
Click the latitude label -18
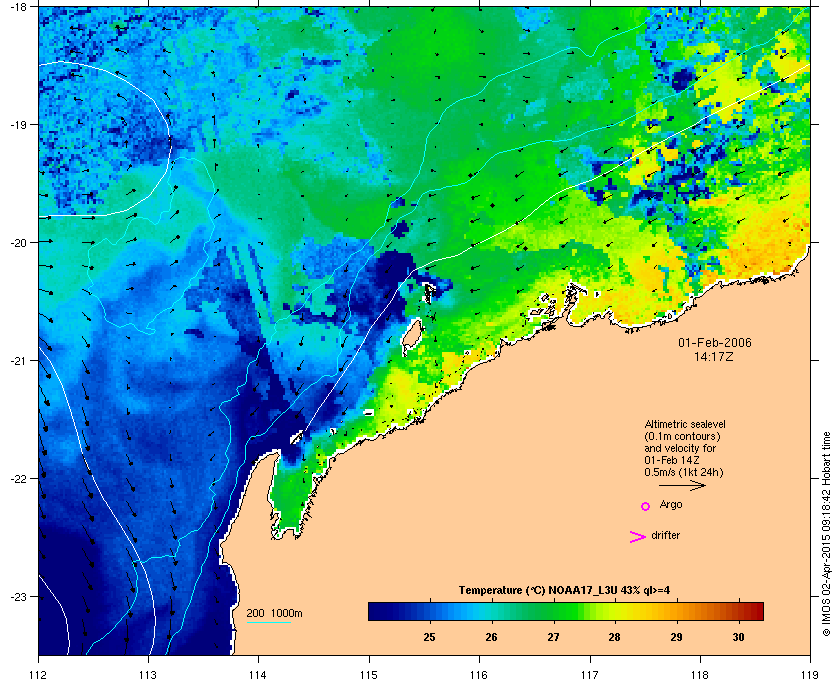click(x=18, y=6)
